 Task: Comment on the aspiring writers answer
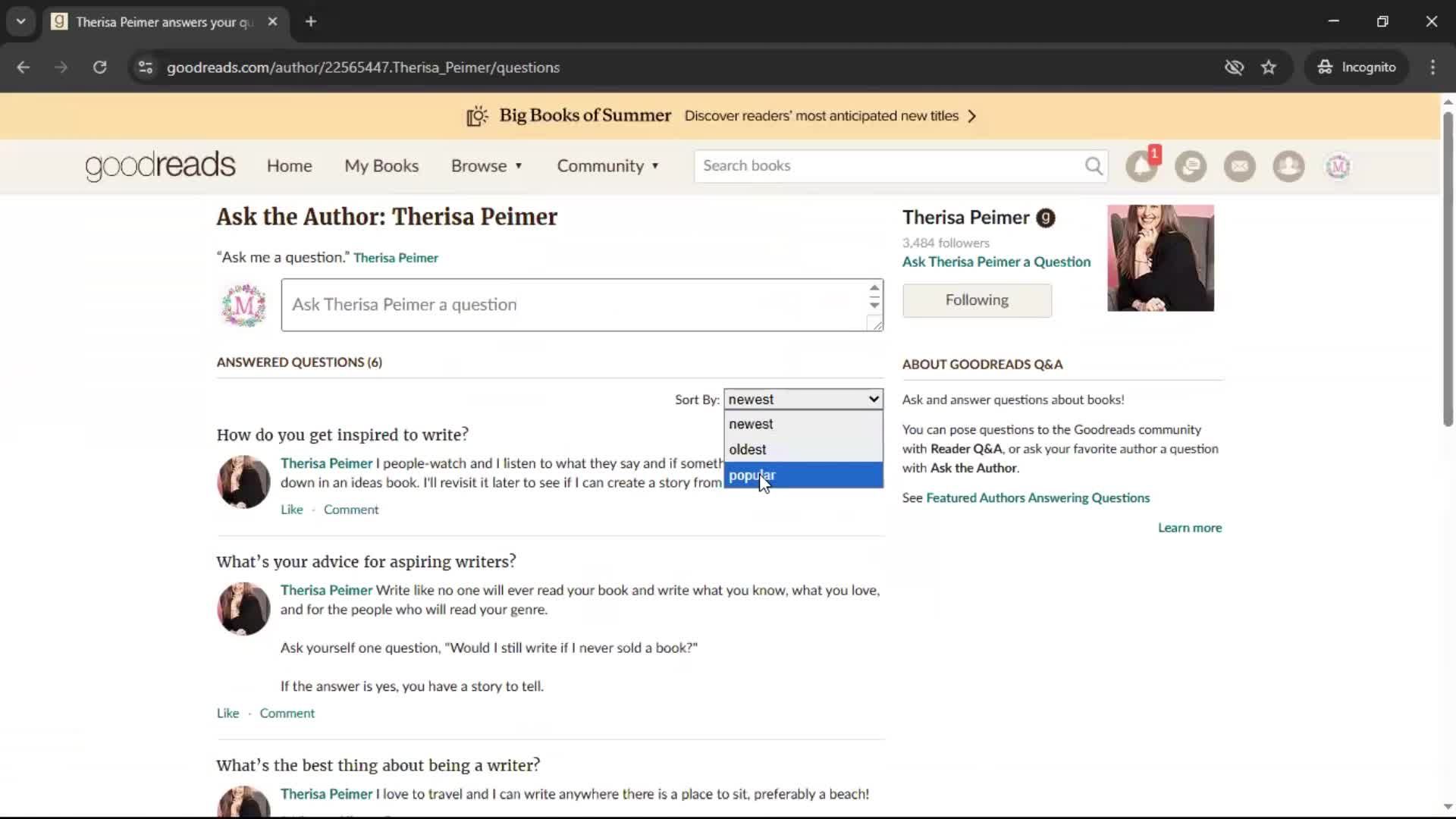point(287,714)
